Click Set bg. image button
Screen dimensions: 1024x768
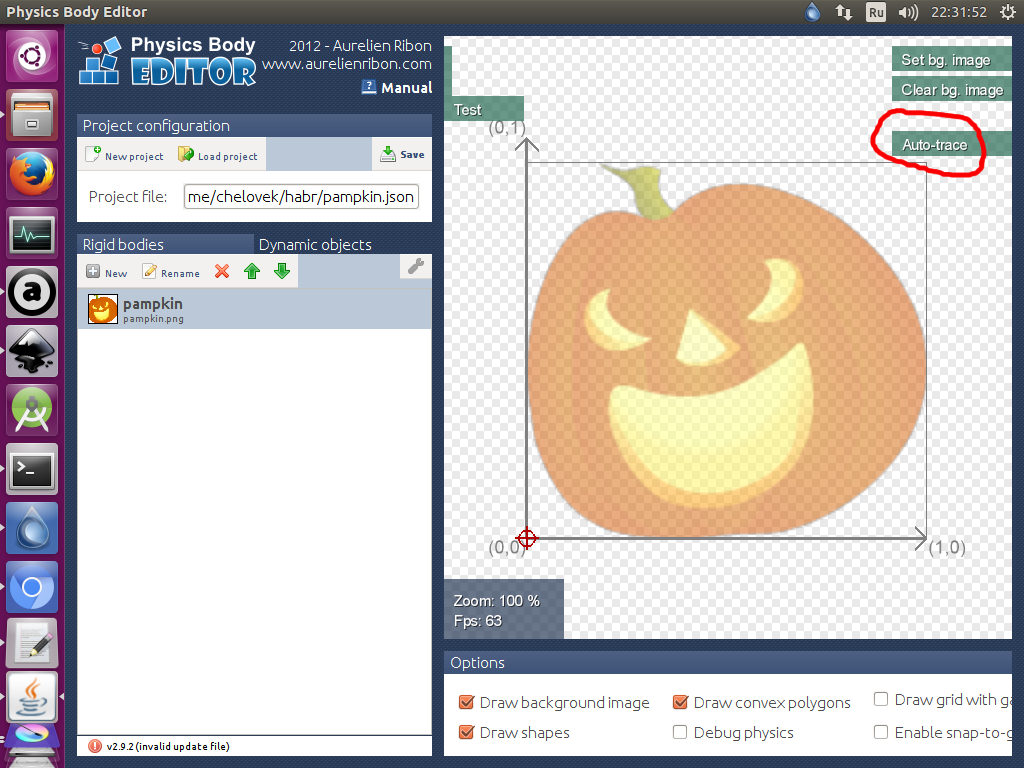[x=952, y=59]
